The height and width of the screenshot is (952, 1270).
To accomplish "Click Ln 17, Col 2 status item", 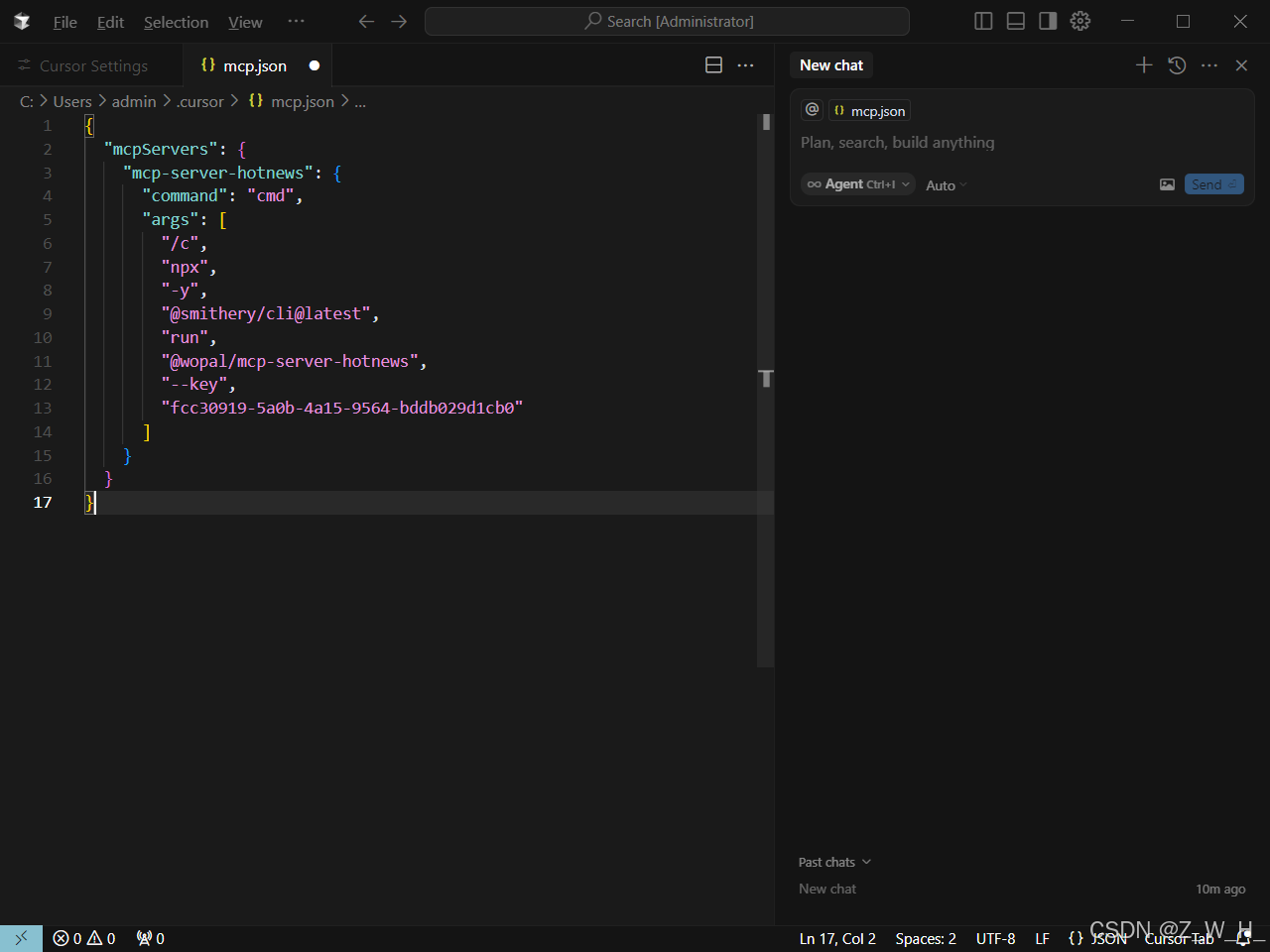I will [837, 938].
